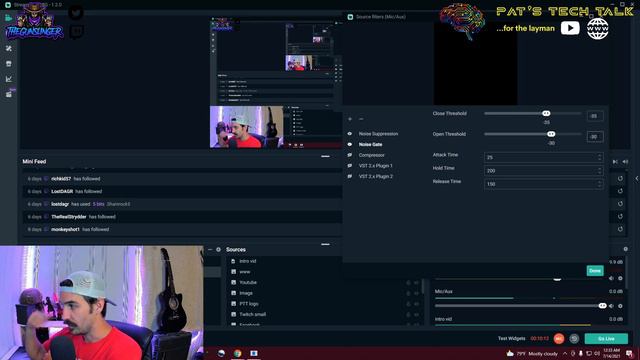Open Mic/Aux source settings gear
The image size is (640, 360).
click(x=620, y=306)
